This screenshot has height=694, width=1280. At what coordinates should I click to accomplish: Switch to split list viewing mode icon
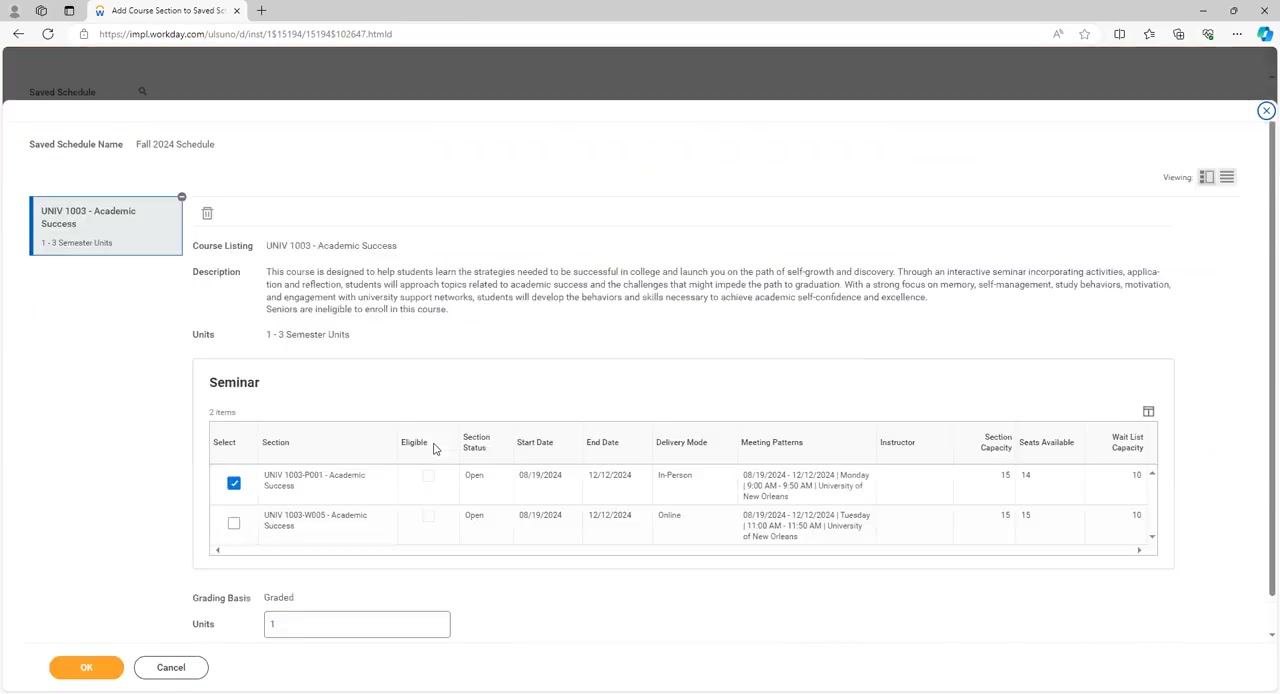click(x=1207, y=177)
